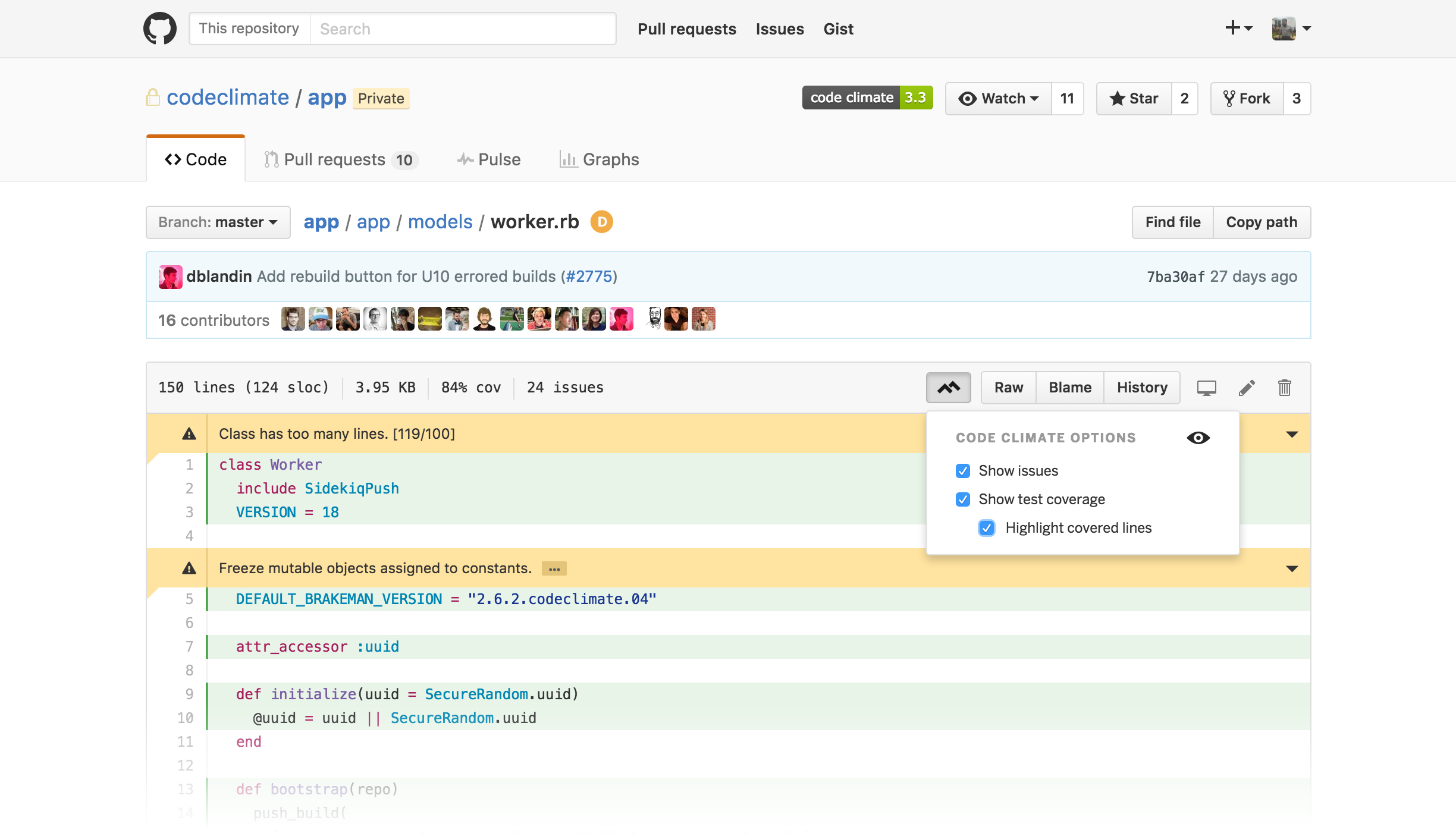View the 3 forks count

[1297, 99]
